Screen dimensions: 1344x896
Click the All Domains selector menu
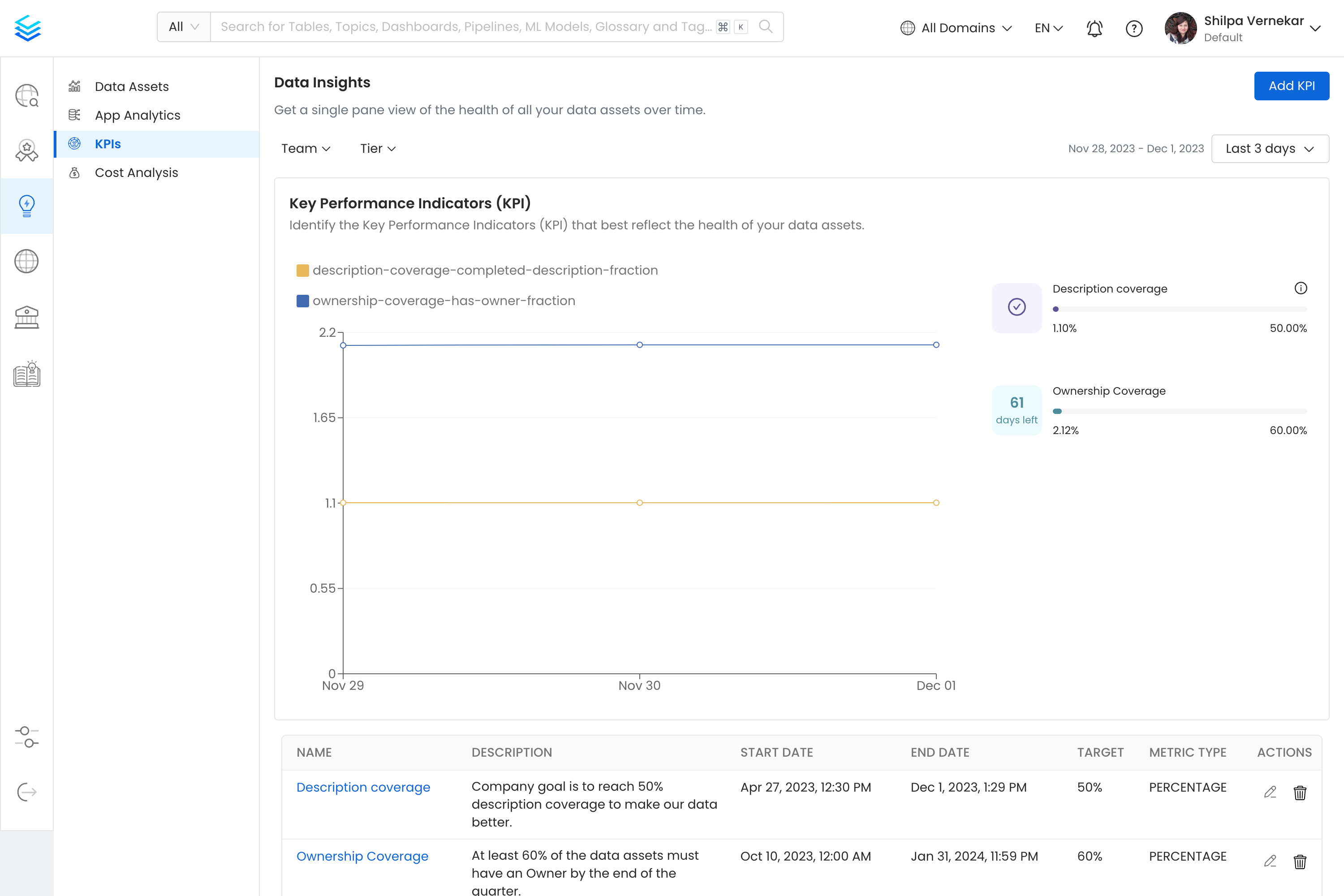pos(956,27)
